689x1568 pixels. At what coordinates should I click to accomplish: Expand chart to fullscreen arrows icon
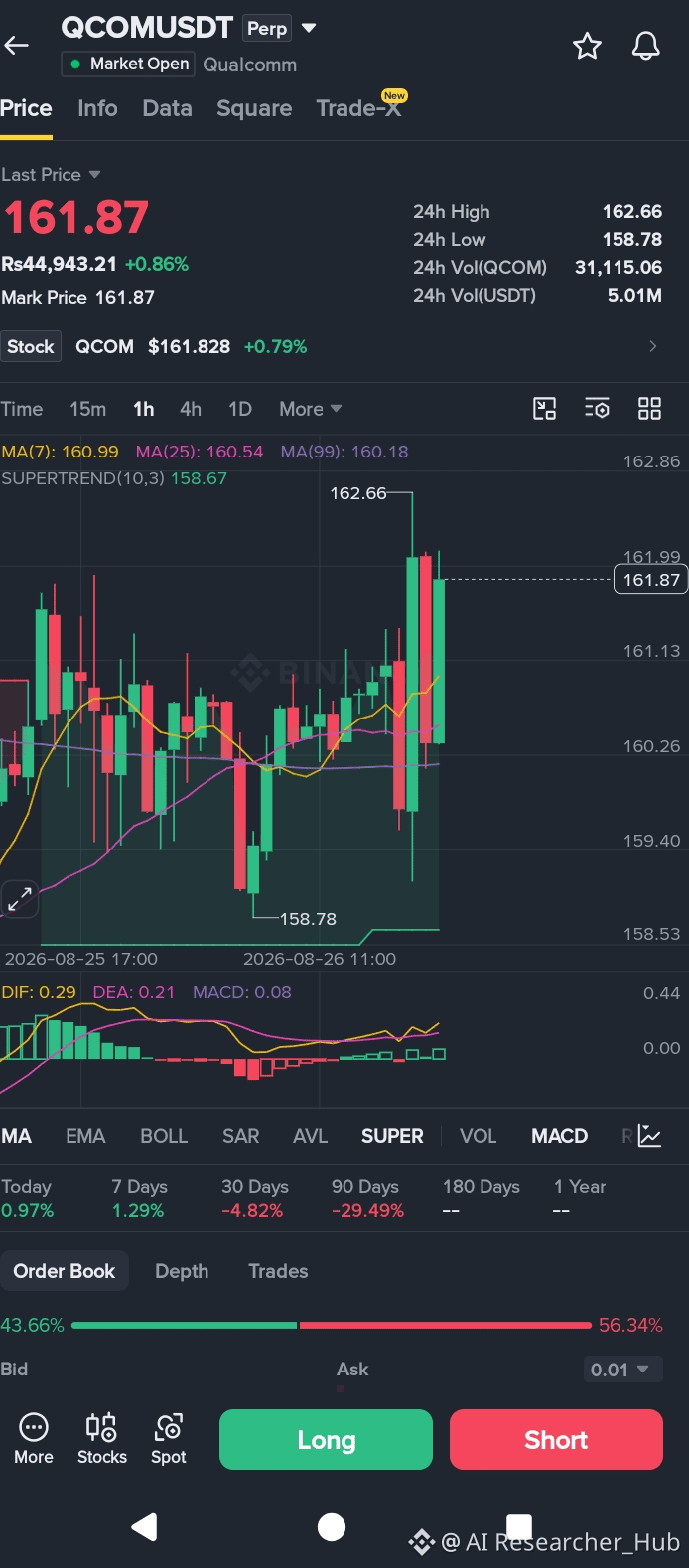point(20,899)
